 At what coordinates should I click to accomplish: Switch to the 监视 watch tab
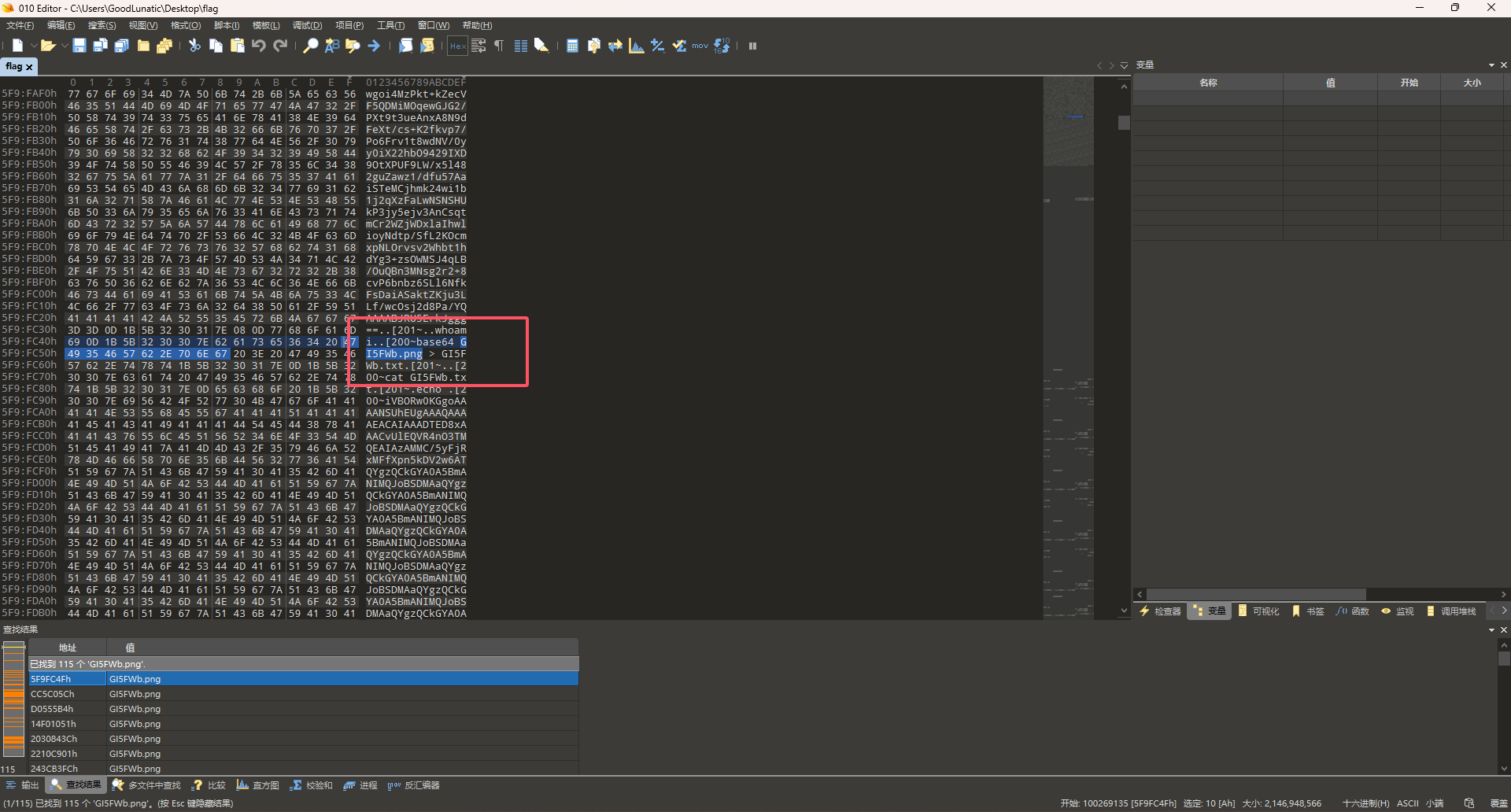(1398, 611)
